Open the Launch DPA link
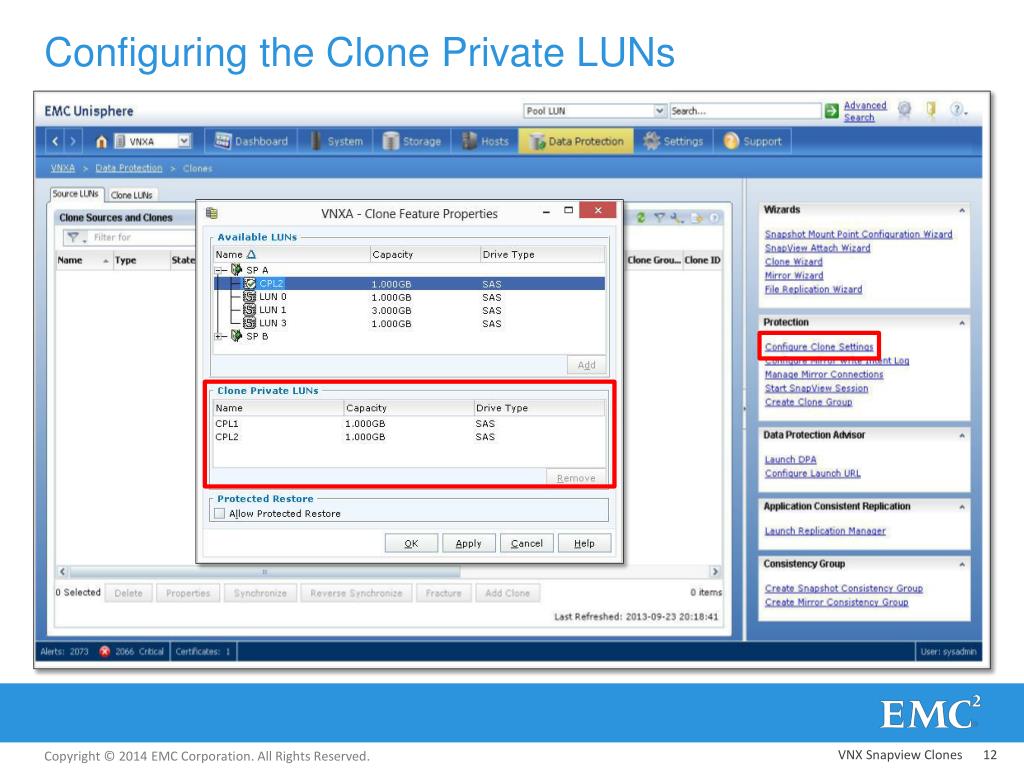The height and width of the screenshot is (768, 1024). click(x=790, y=460)
